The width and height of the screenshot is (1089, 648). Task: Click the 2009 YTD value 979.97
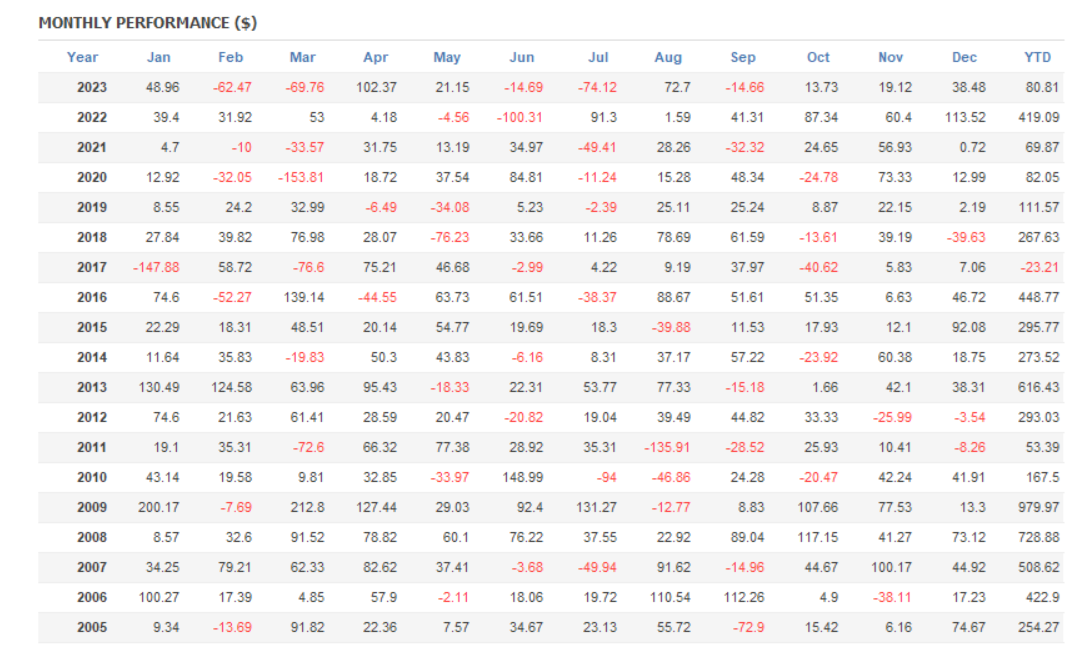(x=1036, y=507)
